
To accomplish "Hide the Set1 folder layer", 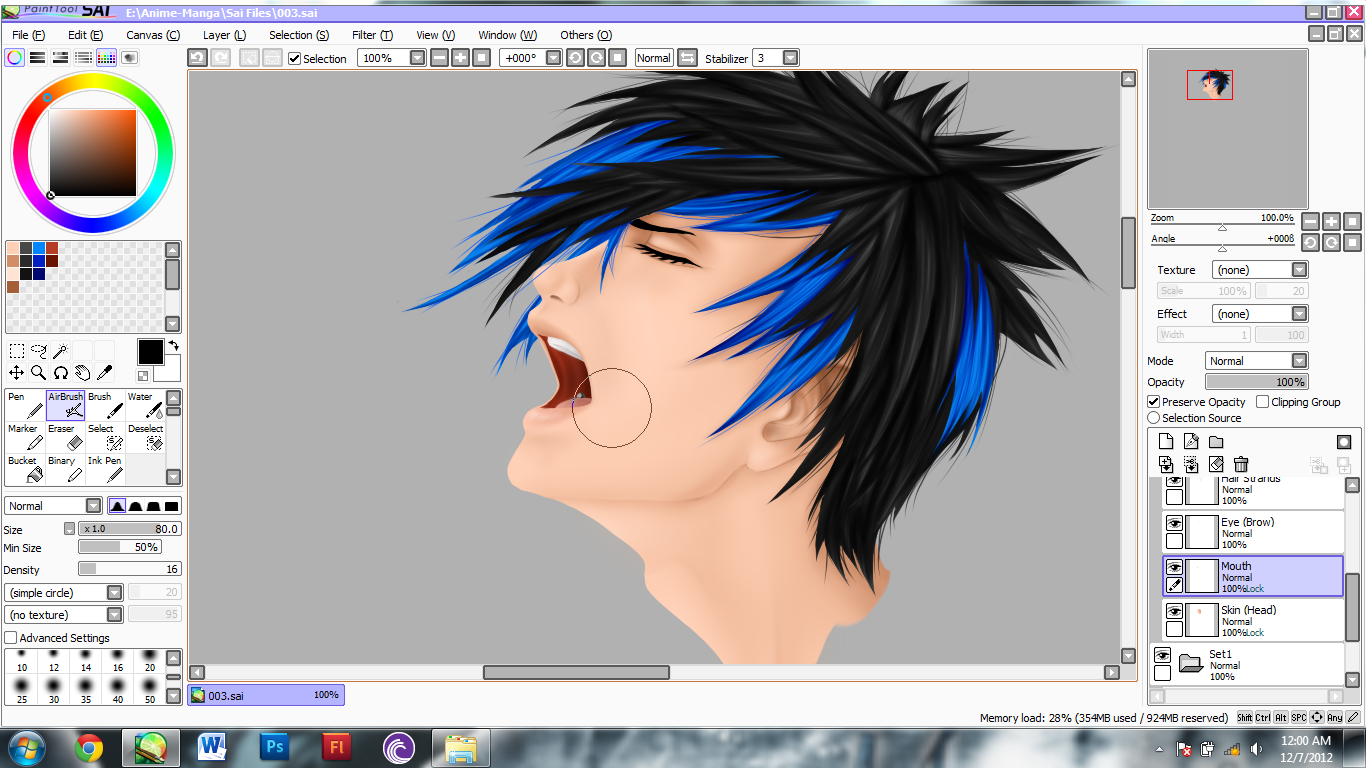I will click(x=1162, y=655).
